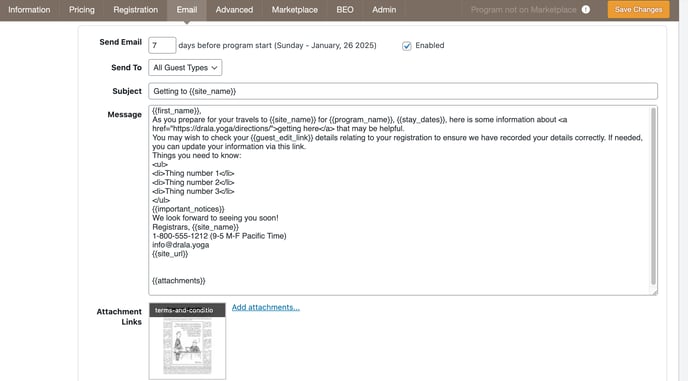
Task: Click the Save Changes button
Action: tap(638, 10)
